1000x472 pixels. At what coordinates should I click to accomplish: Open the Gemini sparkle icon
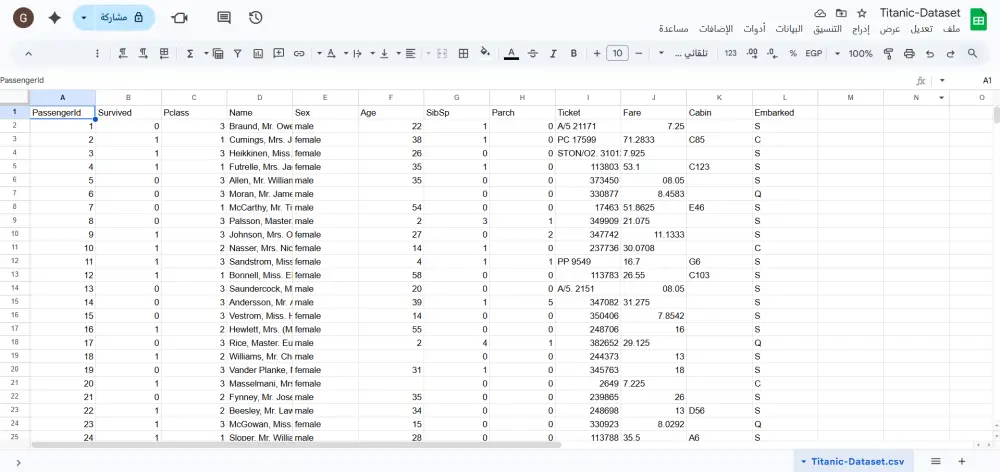click(x=55, y=18)
